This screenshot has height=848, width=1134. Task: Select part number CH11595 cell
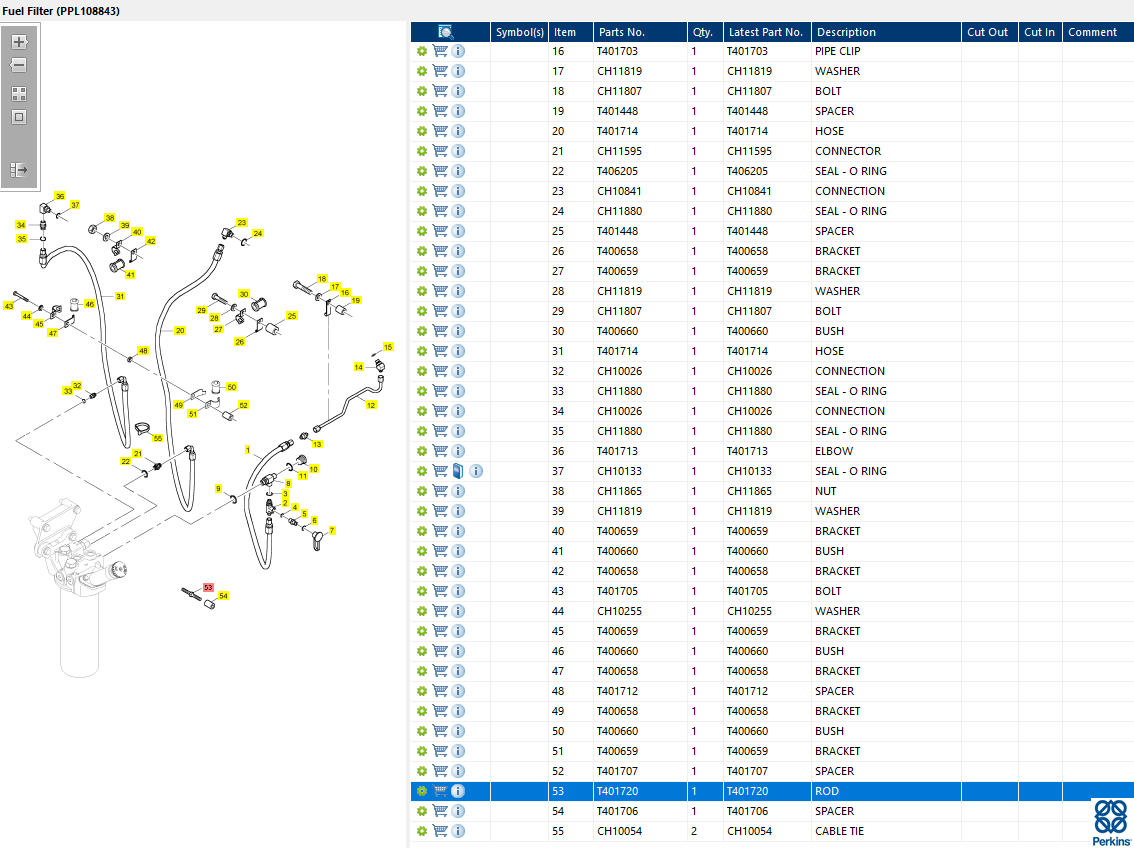coord(619,151)
